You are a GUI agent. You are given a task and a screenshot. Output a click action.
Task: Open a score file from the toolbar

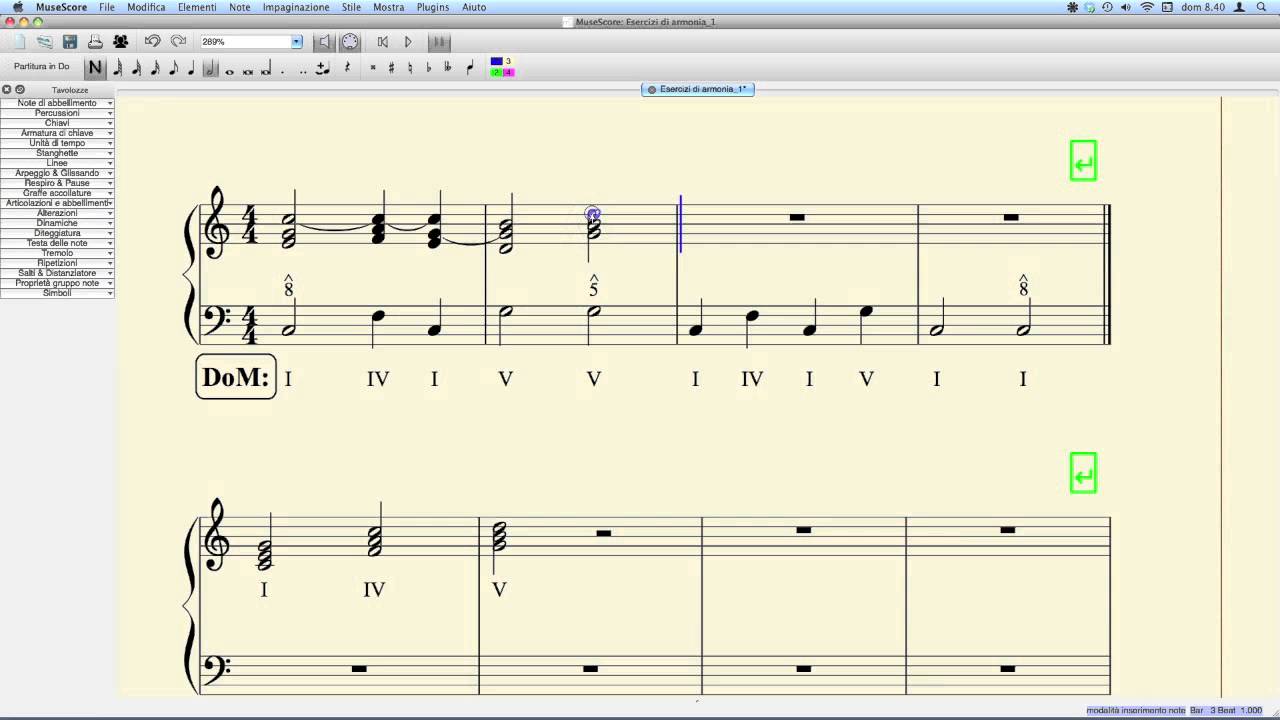(x=45, y=42)
